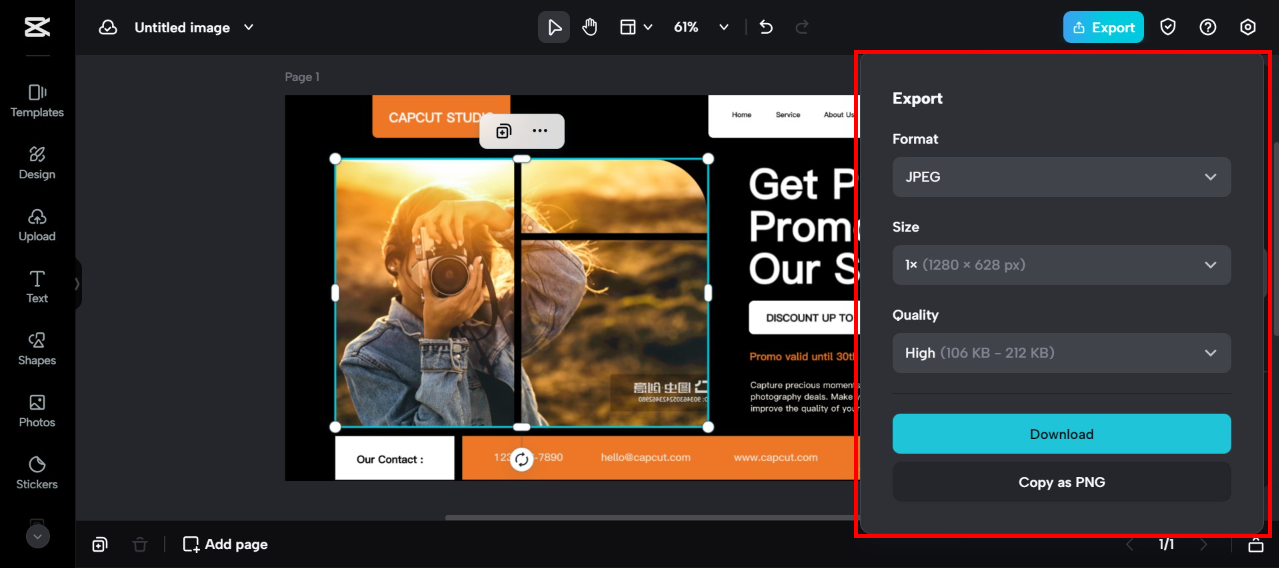Expand more sidebar tools with down arrow
The width and height of the screenshot is (1279, 568).
pos(37,536)
